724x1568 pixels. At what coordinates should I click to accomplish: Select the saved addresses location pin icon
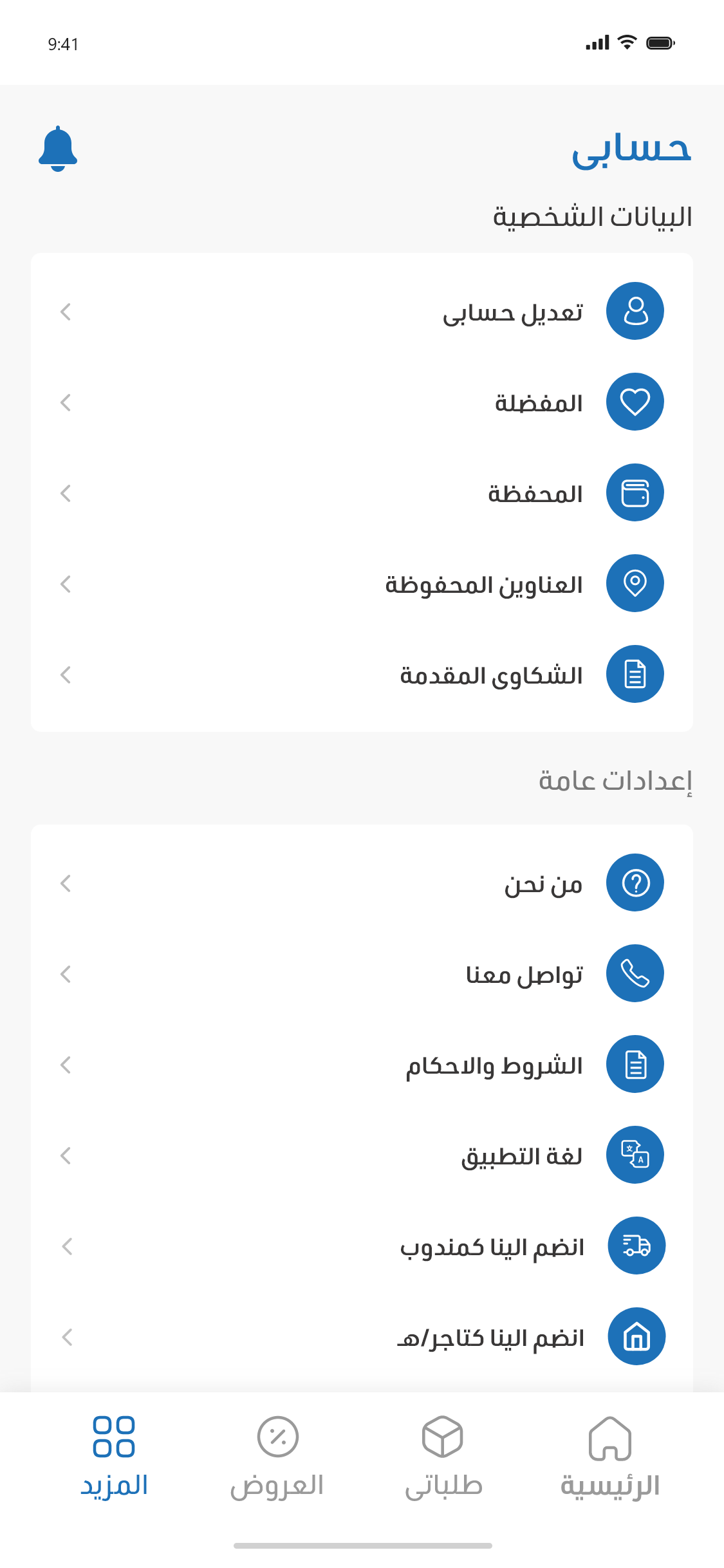click(635, 583)
